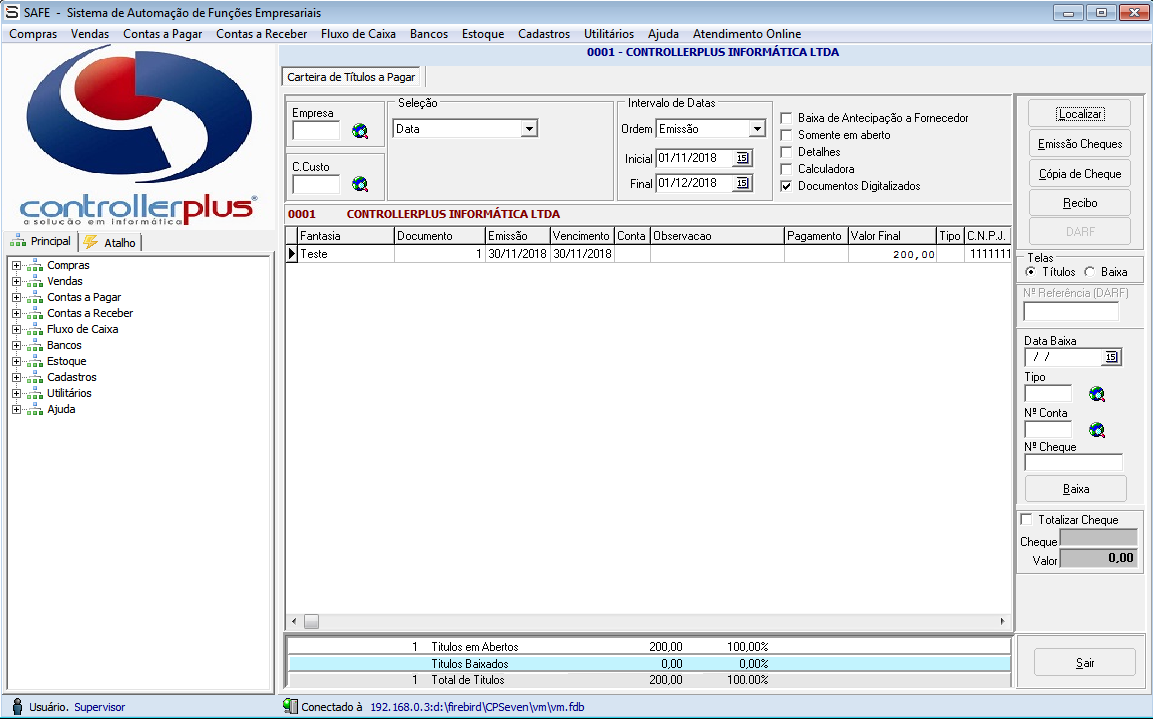
Task: Click the database connection icon in status bar
Action: [290, 707]
